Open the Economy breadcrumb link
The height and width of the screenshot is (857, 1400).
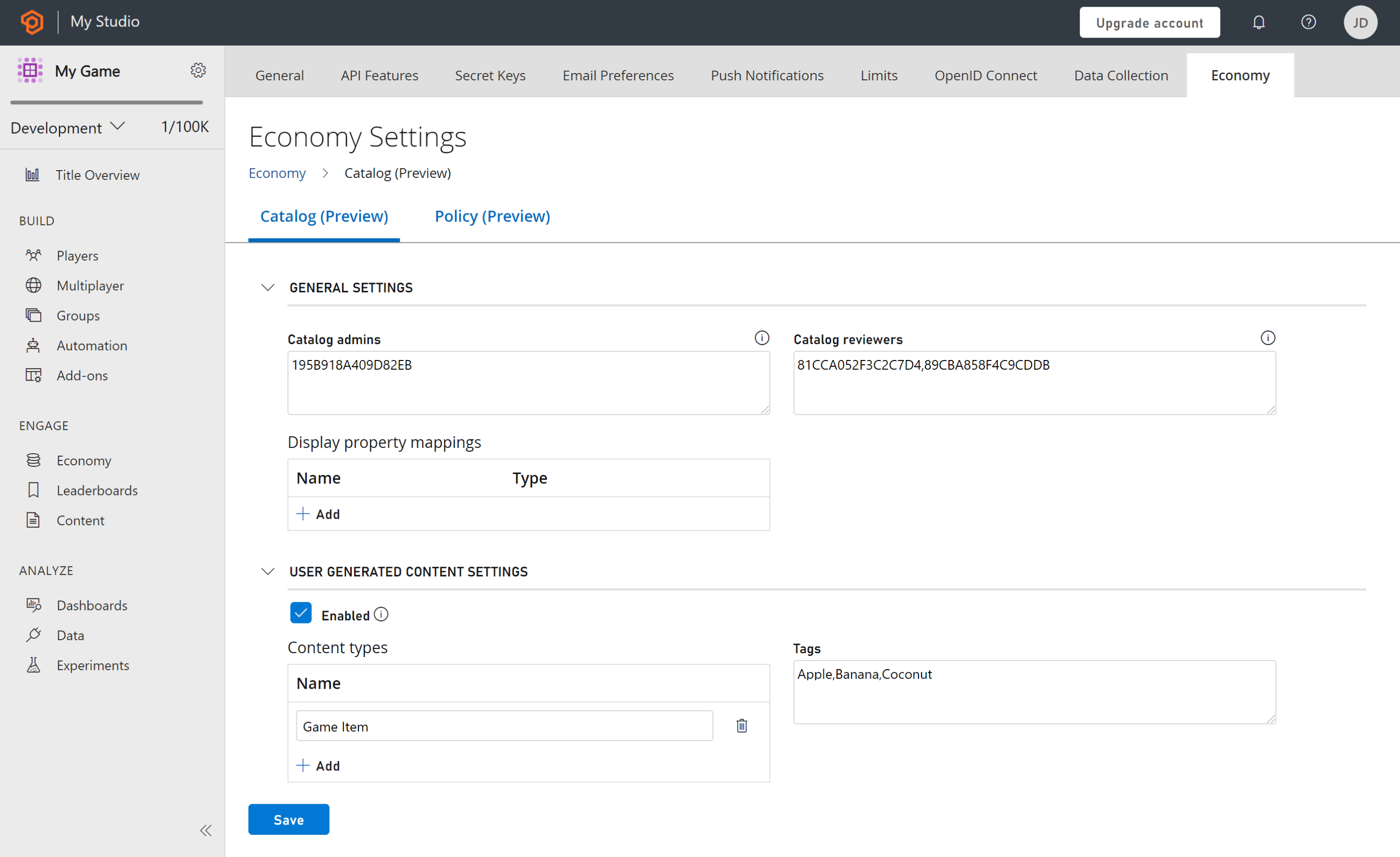(277, 172)
